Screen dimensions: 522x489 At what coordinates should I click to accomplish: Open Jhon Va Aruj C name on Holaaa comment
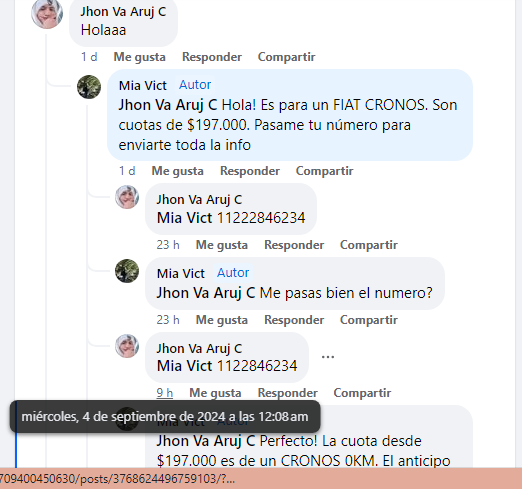click(123, 12)
